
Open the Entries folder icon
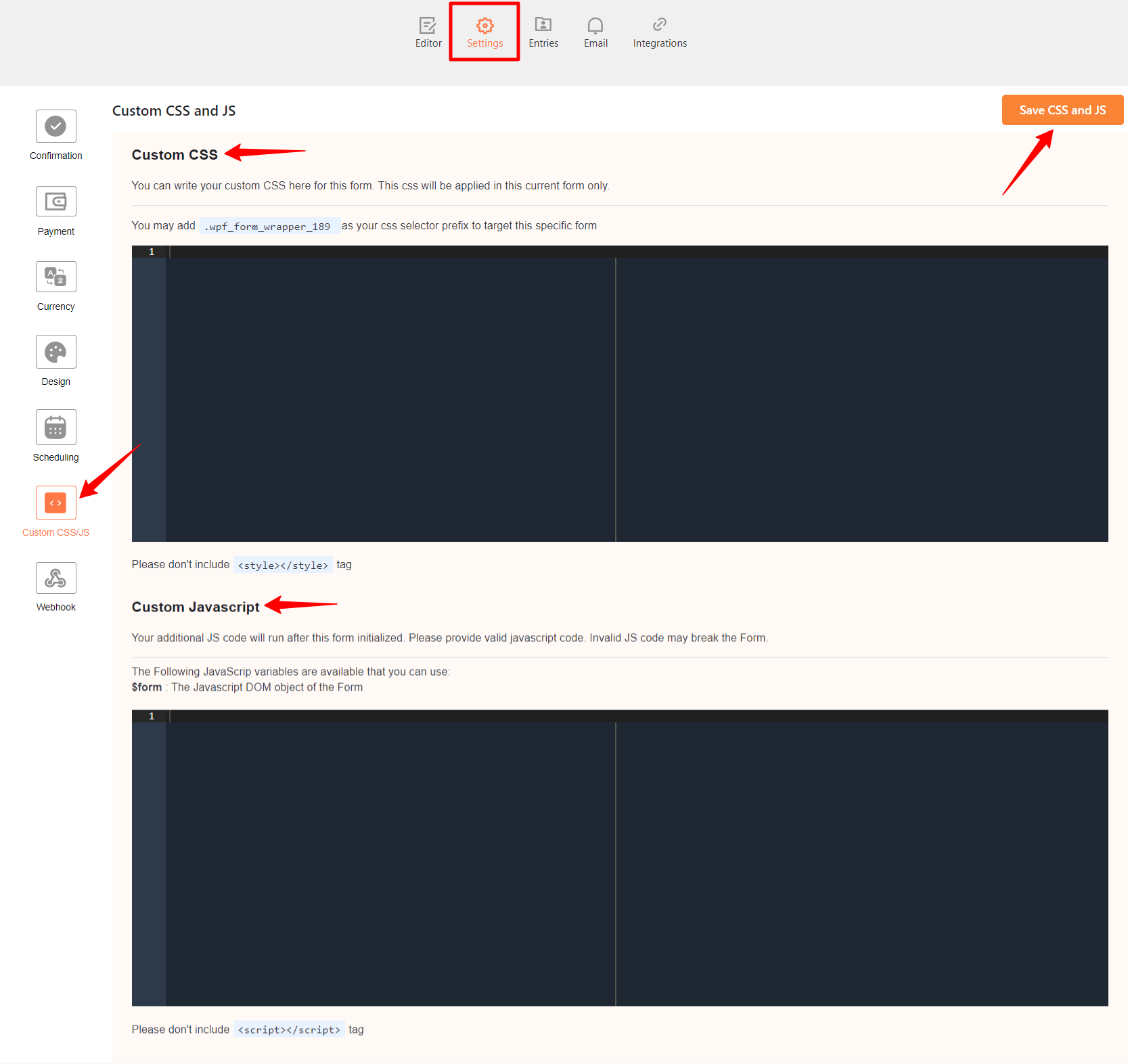point(543,25)
